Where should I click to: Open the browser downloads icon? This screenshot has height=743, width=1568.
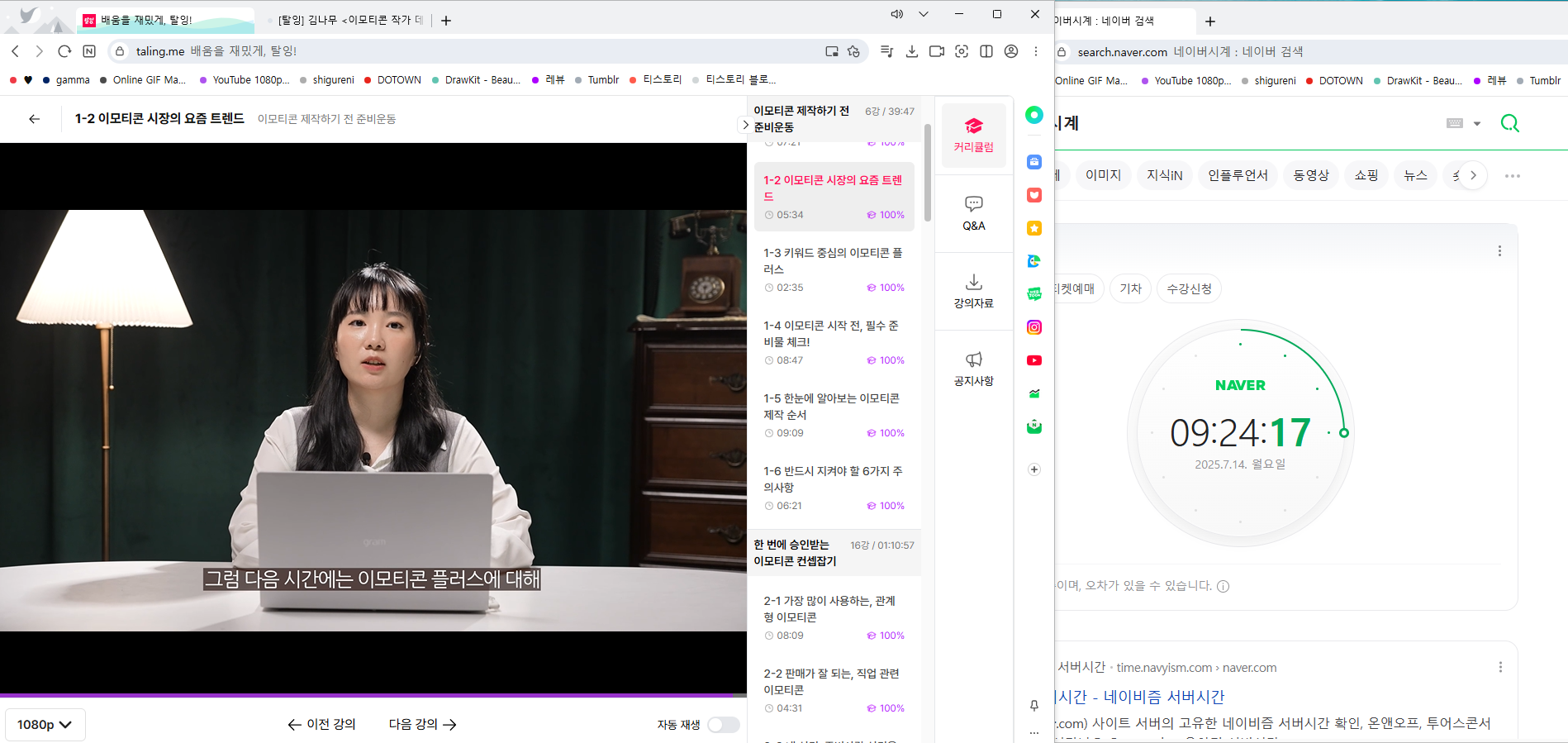tap(911, 51)
